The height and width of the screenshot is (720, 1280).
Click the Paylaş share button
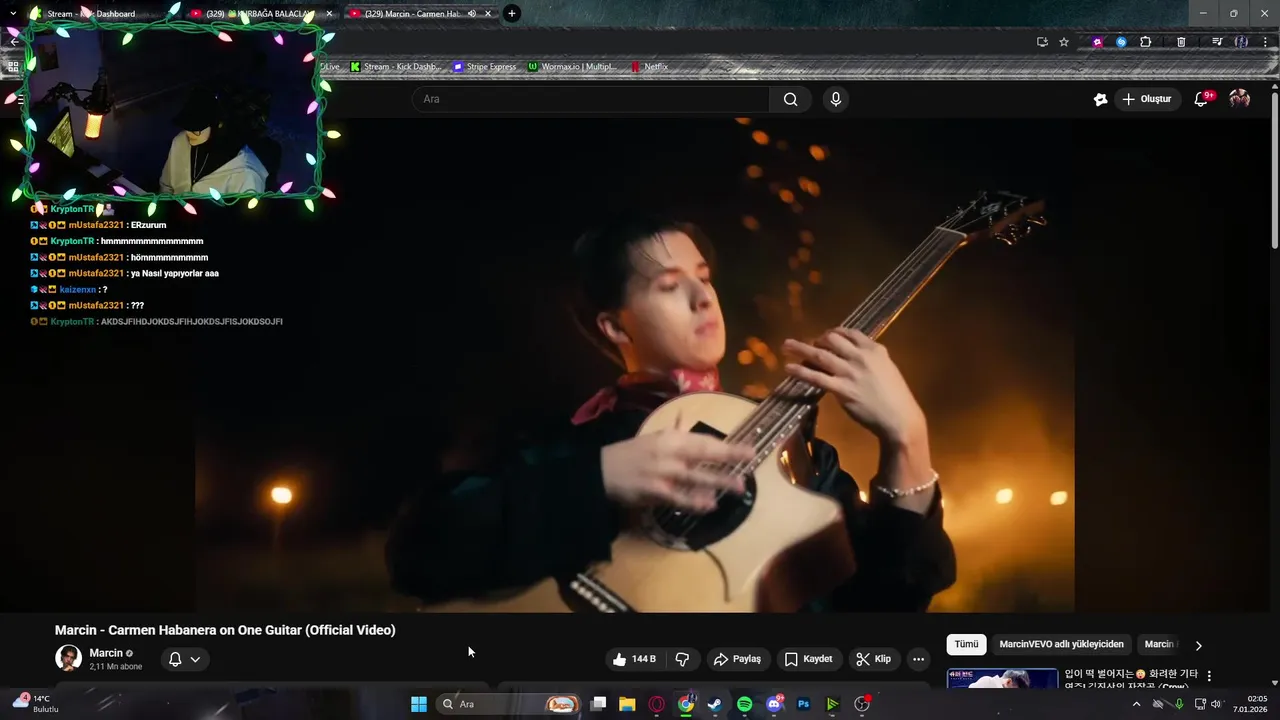(x=737, y=659)
